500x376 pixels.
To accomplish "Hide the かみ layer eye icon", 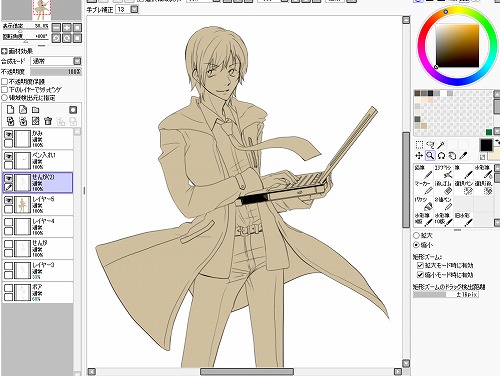I will pos(9,134).
